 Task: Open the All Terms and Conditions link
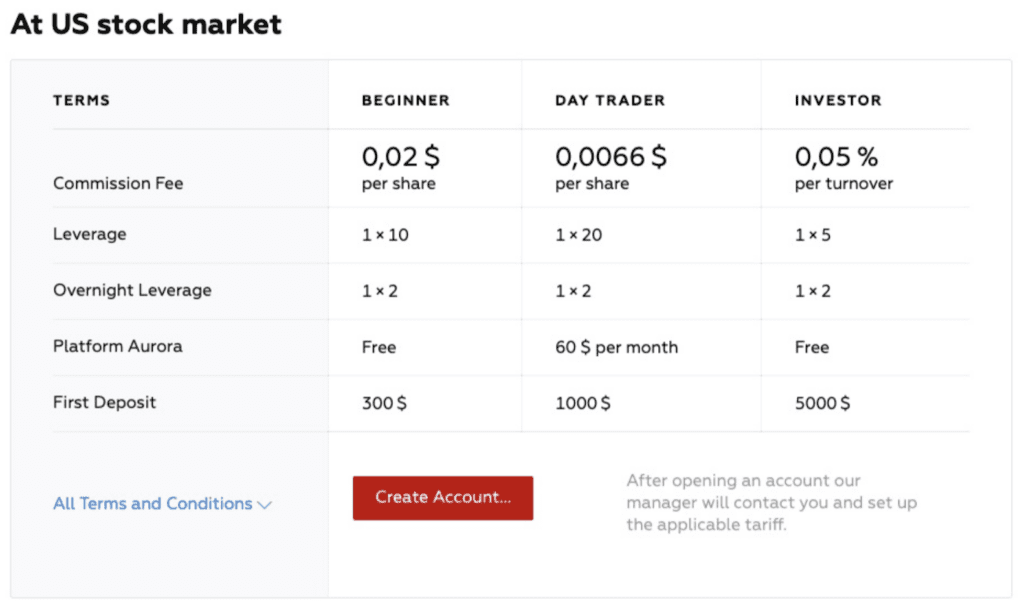[x=152, y=504]
